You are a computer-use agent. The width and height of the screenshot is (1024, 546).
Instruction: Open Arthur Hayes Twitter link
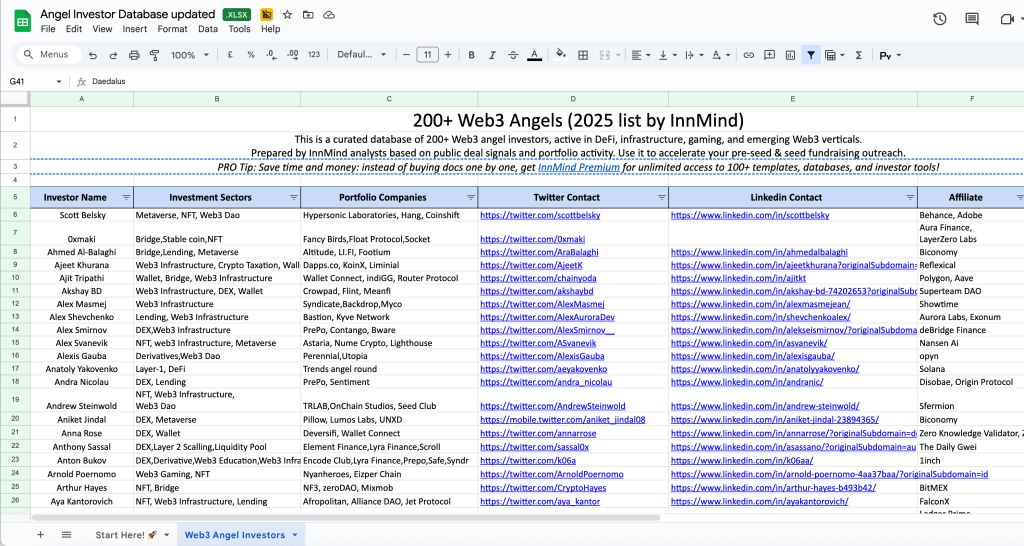click(x=543, y=488)
